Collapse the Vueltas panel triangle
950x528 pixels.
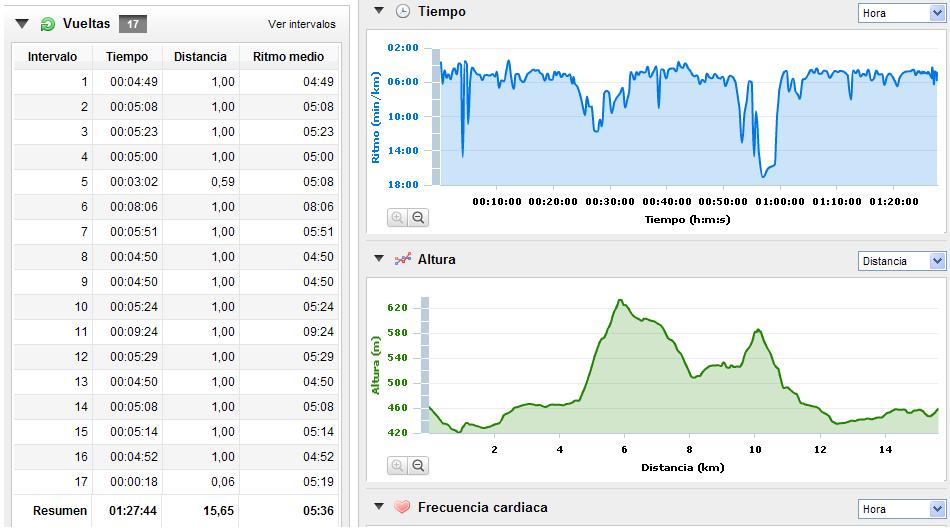(22, 24)
